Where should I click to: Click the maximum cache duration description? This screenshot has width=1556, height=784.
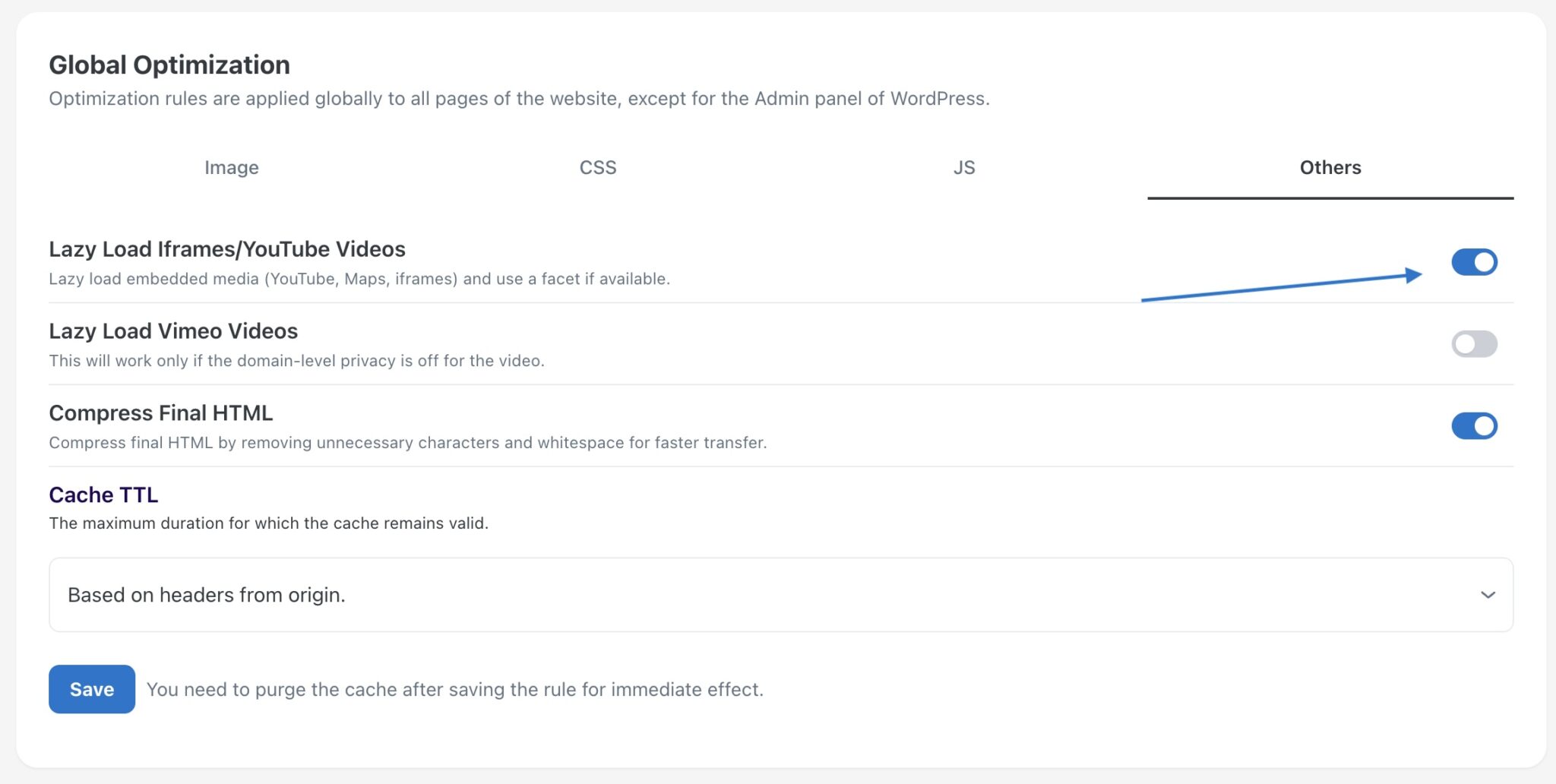tap(268, 523)
